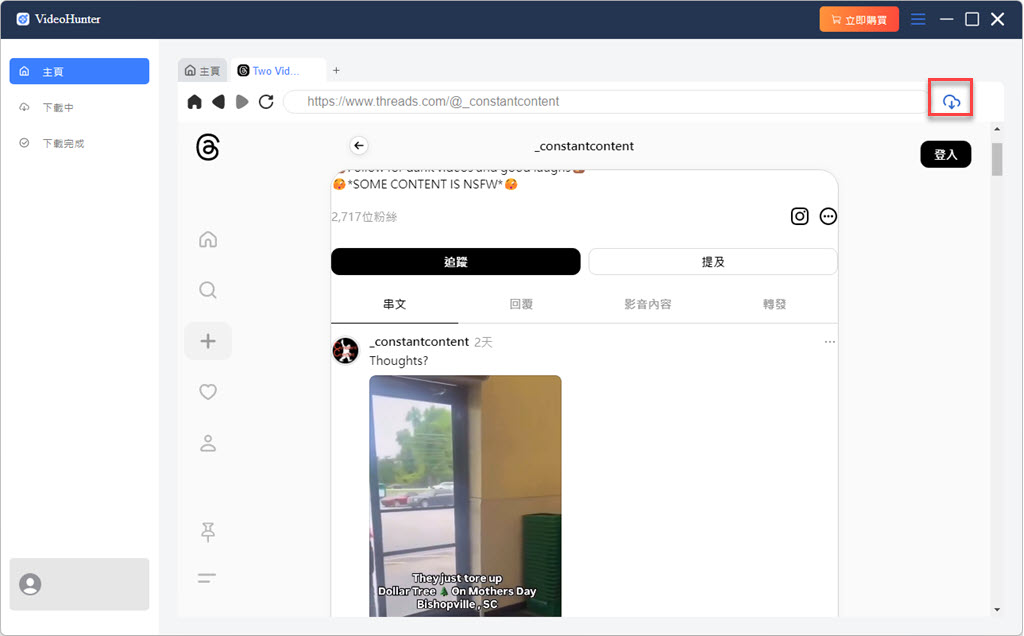Image resolution: width=1024 pixels, height=636 pixels.
Task: Click the _constantcontent post avatar
Action: click(x=345, y=351)
